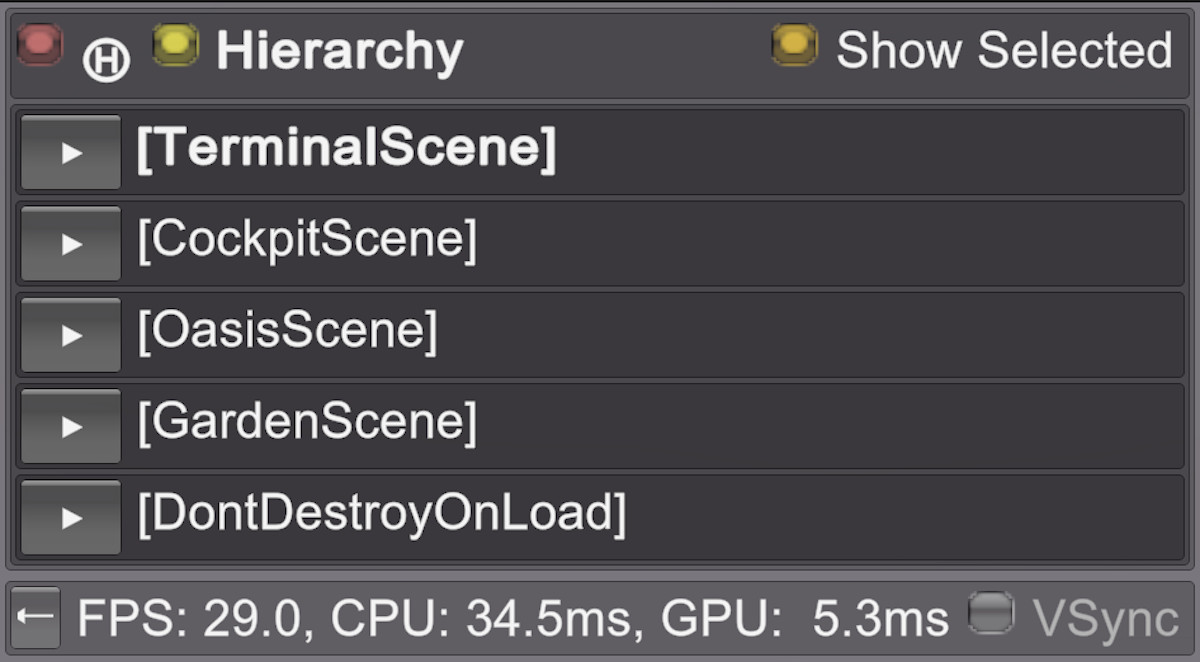
Task: Click the yellow indicator beside Hierarchy title
Action: 174,44
